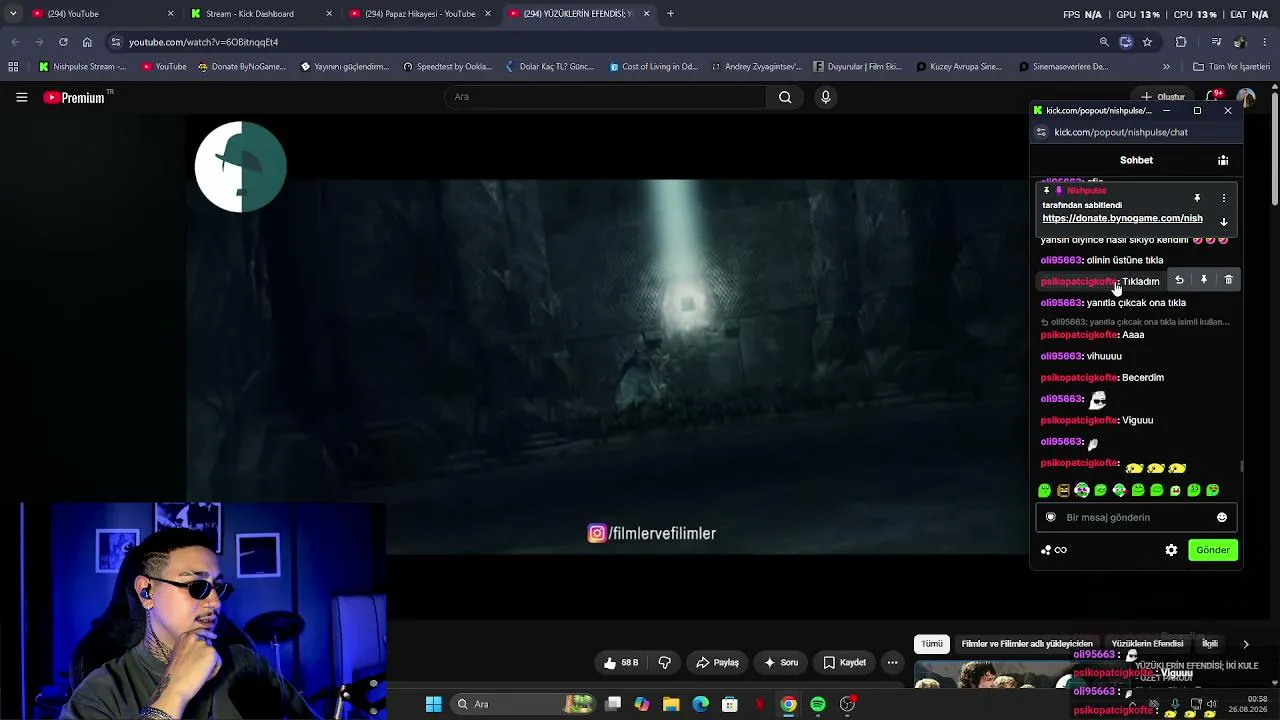
Task: Show hidden bookmarks overflow chevron
Action: (1166, 67)
